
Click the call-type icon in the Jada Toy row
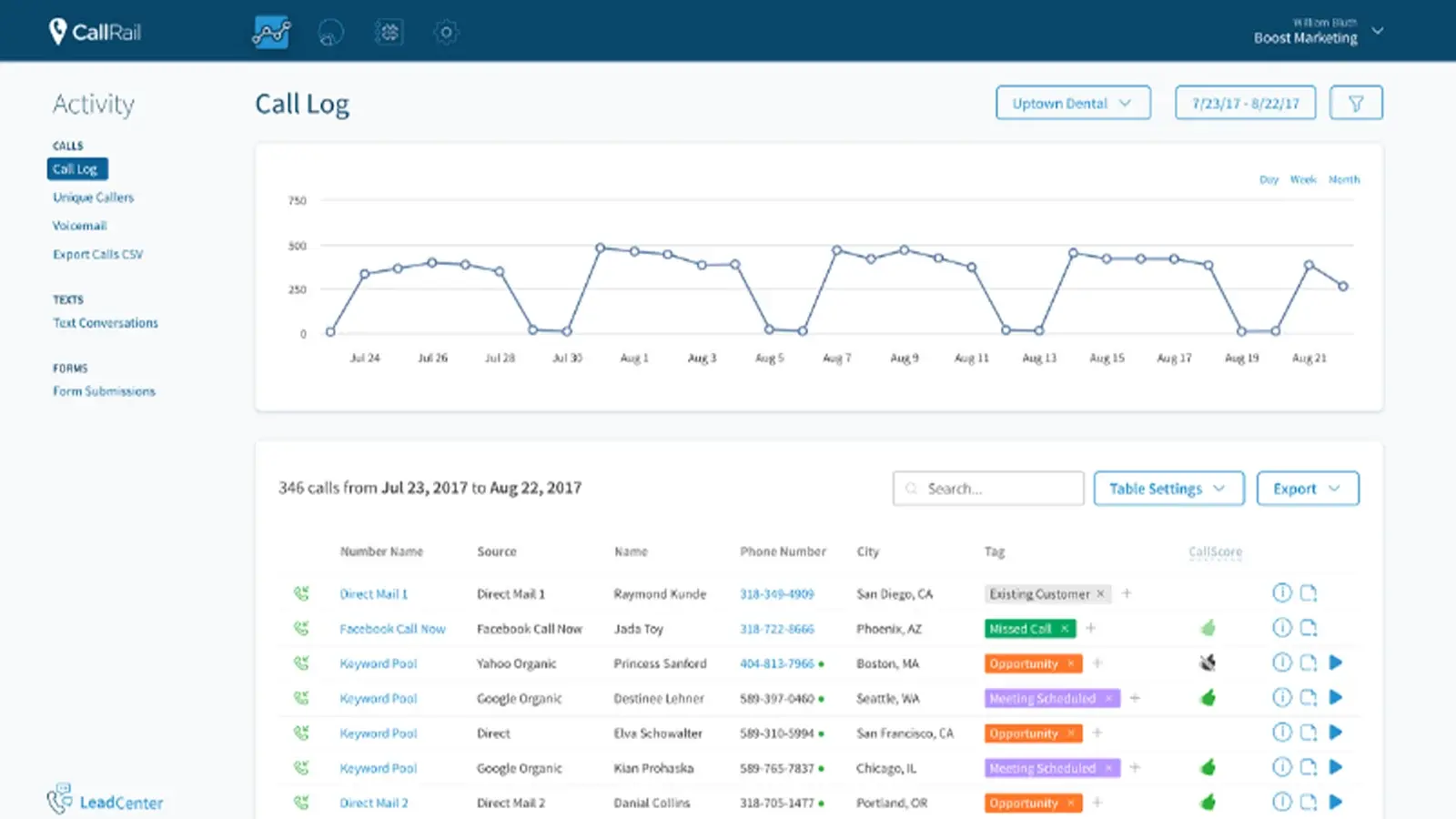(301, 628)
